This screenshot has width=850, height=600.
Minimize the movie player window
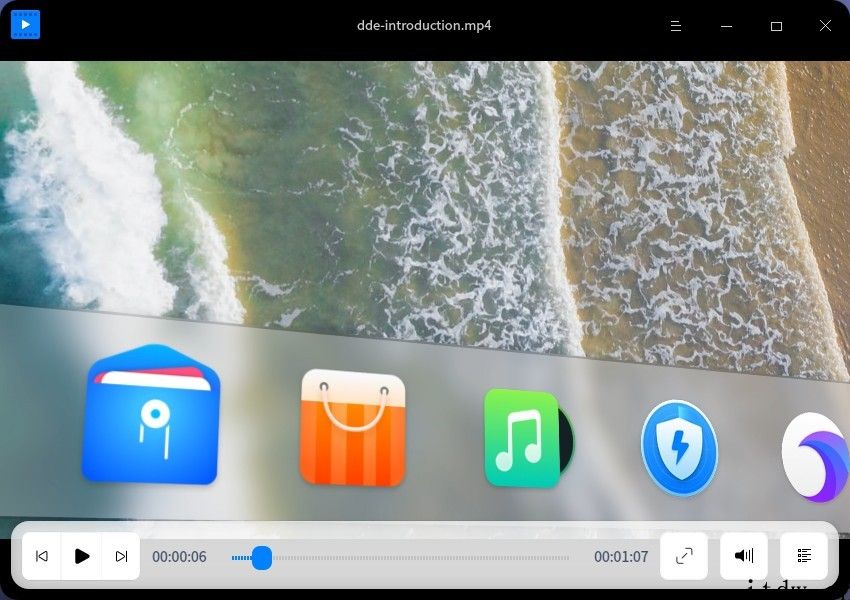click(726, 26)
